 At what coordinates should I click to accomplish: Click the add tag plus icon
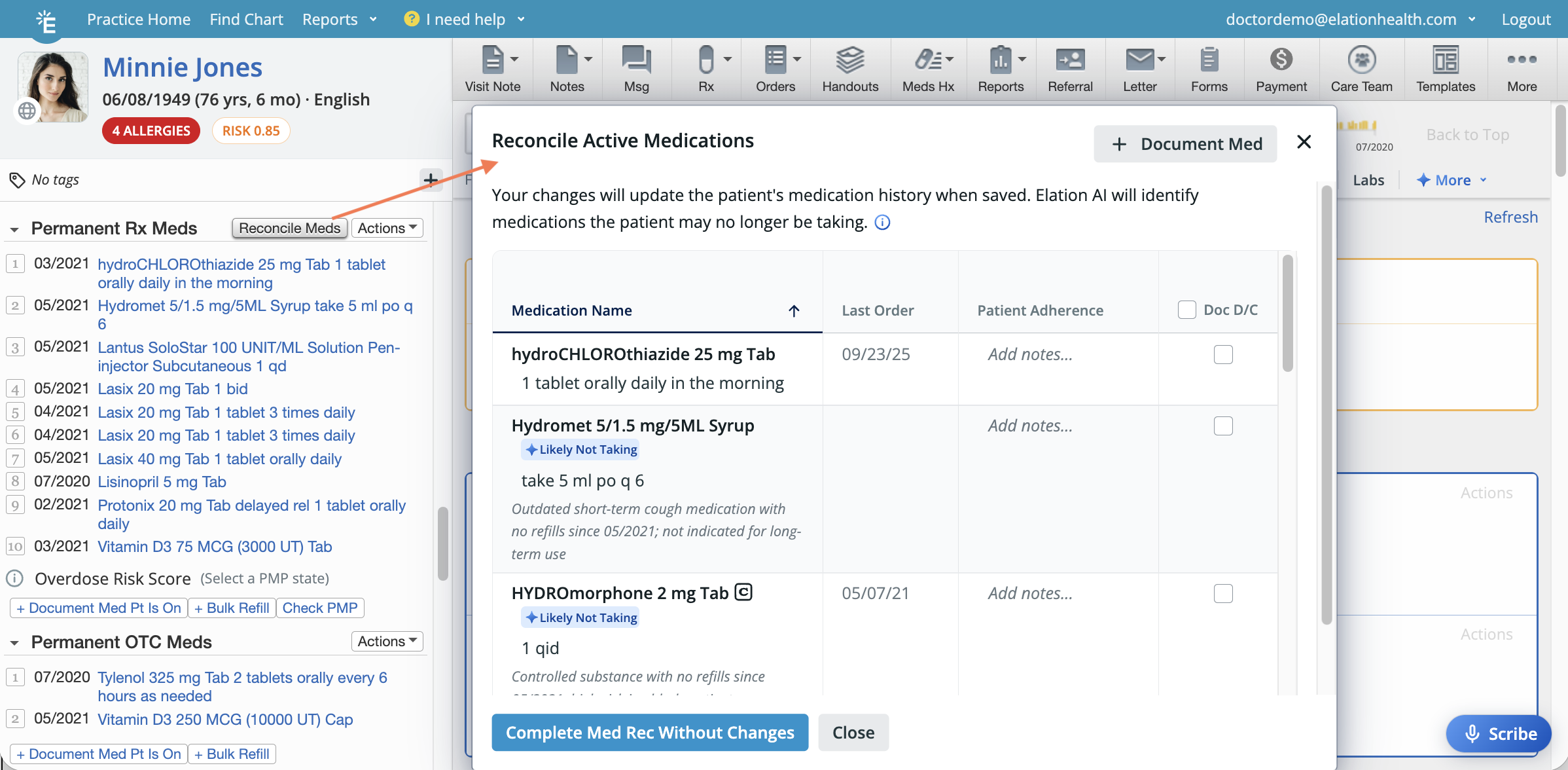click(x=430, y=179)
